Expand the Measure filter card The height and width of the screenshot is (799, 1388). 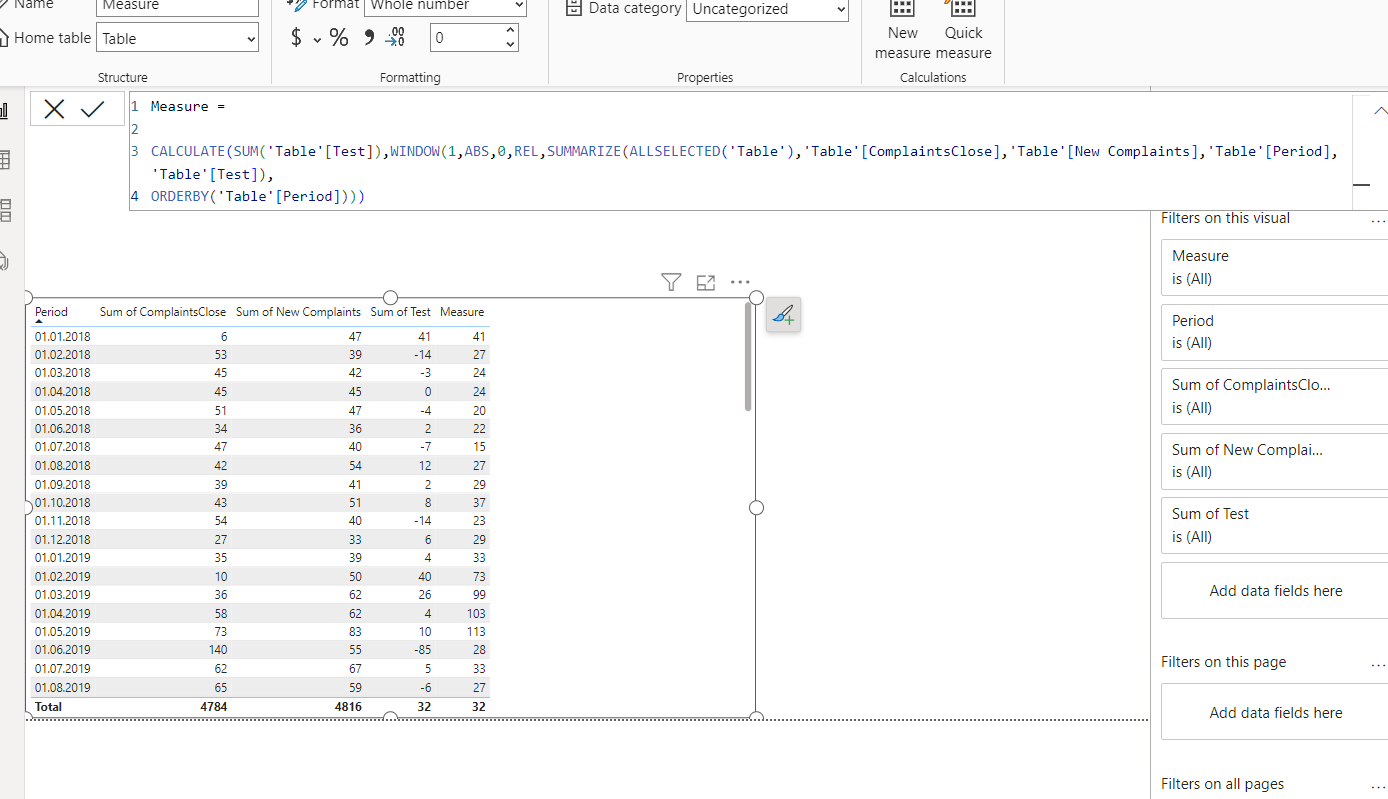point(1274,267)
